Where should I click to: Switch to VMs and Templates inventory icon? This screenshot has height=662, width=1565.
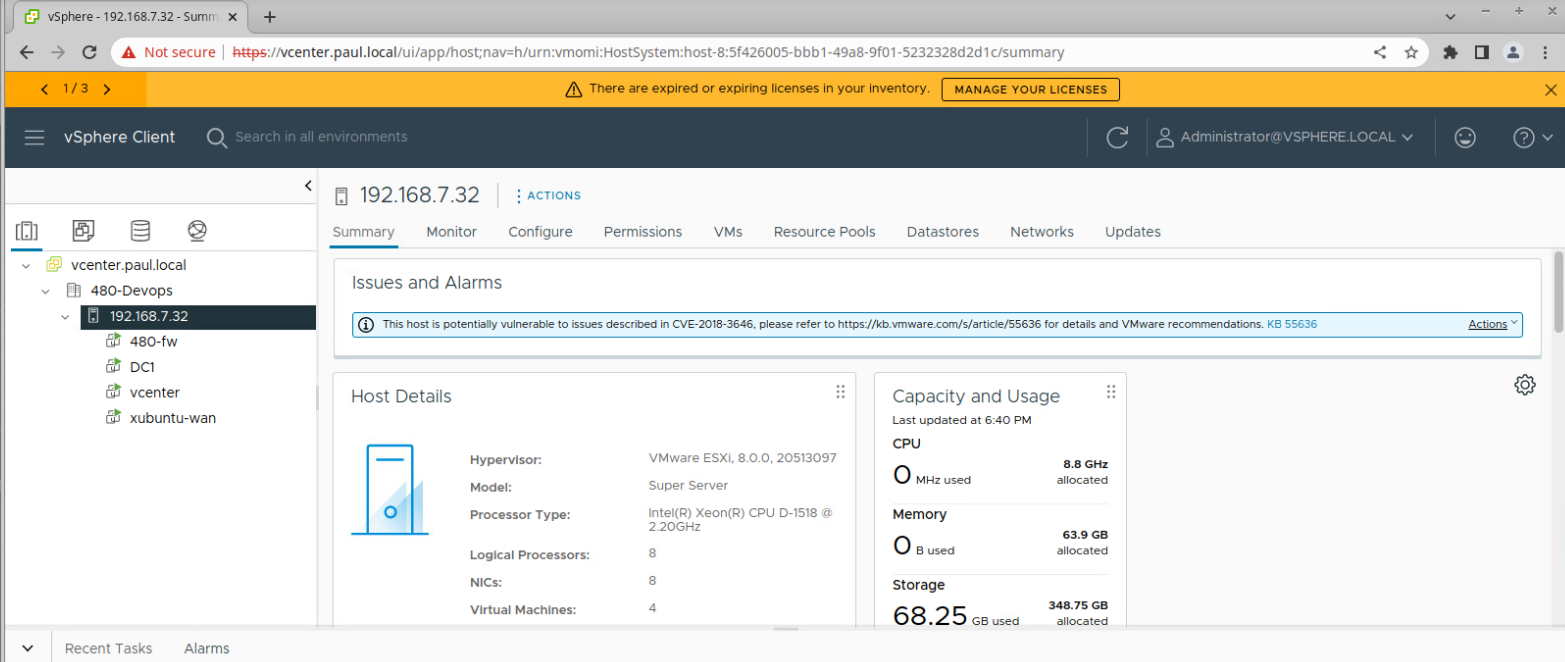84,231
